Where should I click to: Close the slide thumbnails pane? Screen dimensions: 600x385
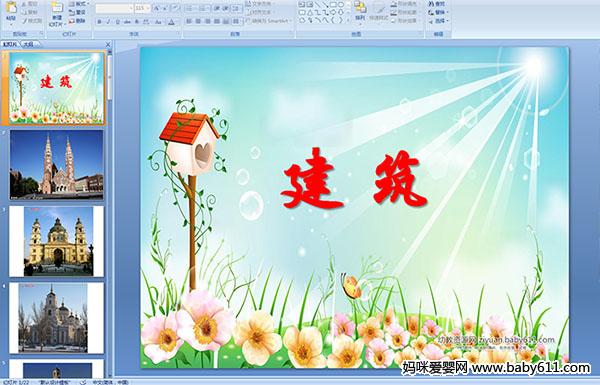pos(108,44)
